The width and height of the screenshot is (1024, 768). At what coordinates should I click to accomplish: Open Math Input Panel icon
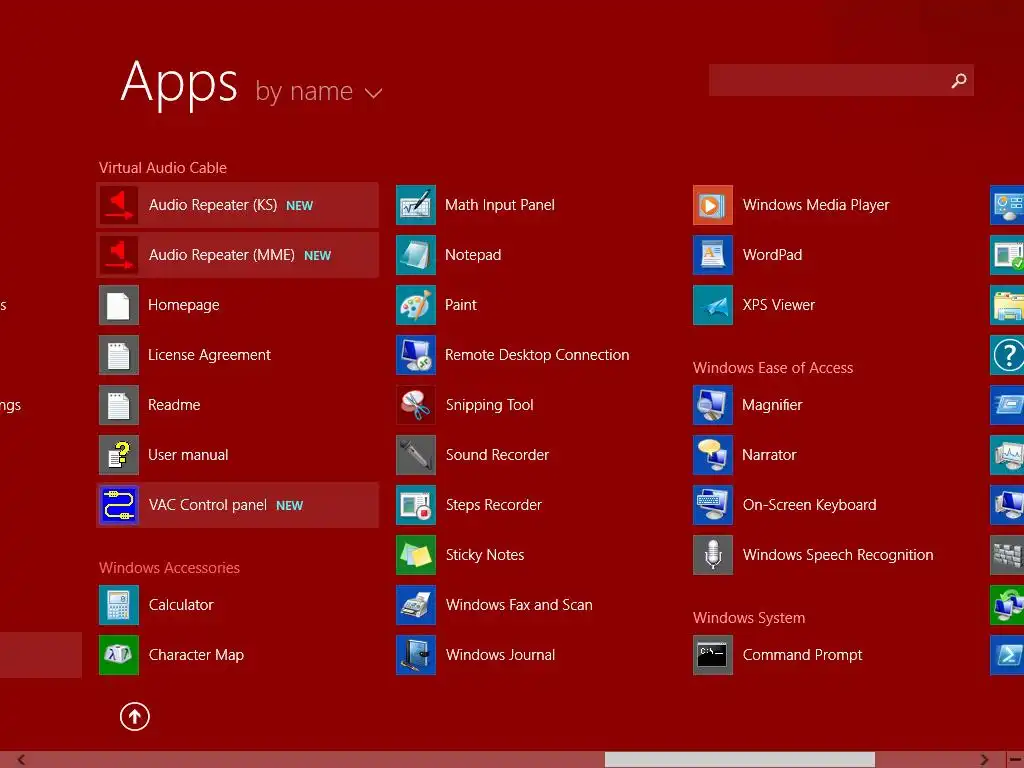click(416, 205)
